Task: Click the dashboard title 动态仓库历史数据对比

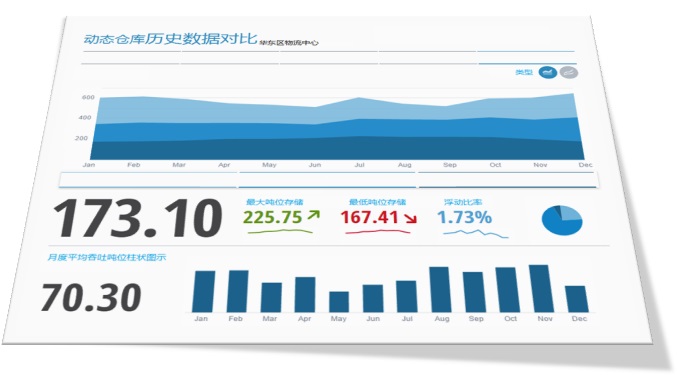Action: click(170, 39)
